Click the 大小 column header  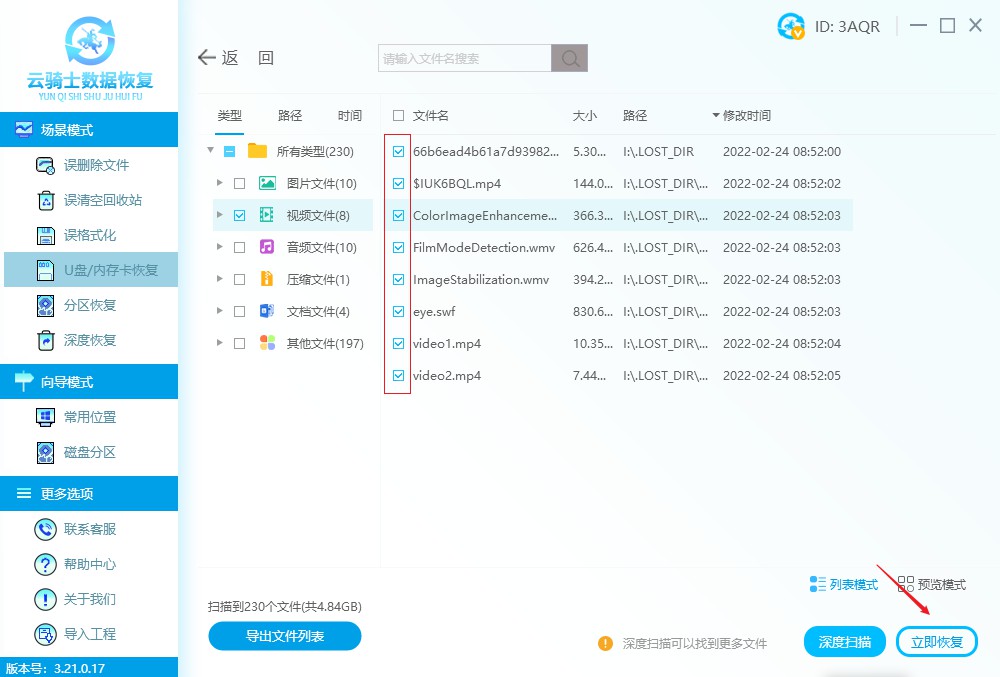[585, 116]
